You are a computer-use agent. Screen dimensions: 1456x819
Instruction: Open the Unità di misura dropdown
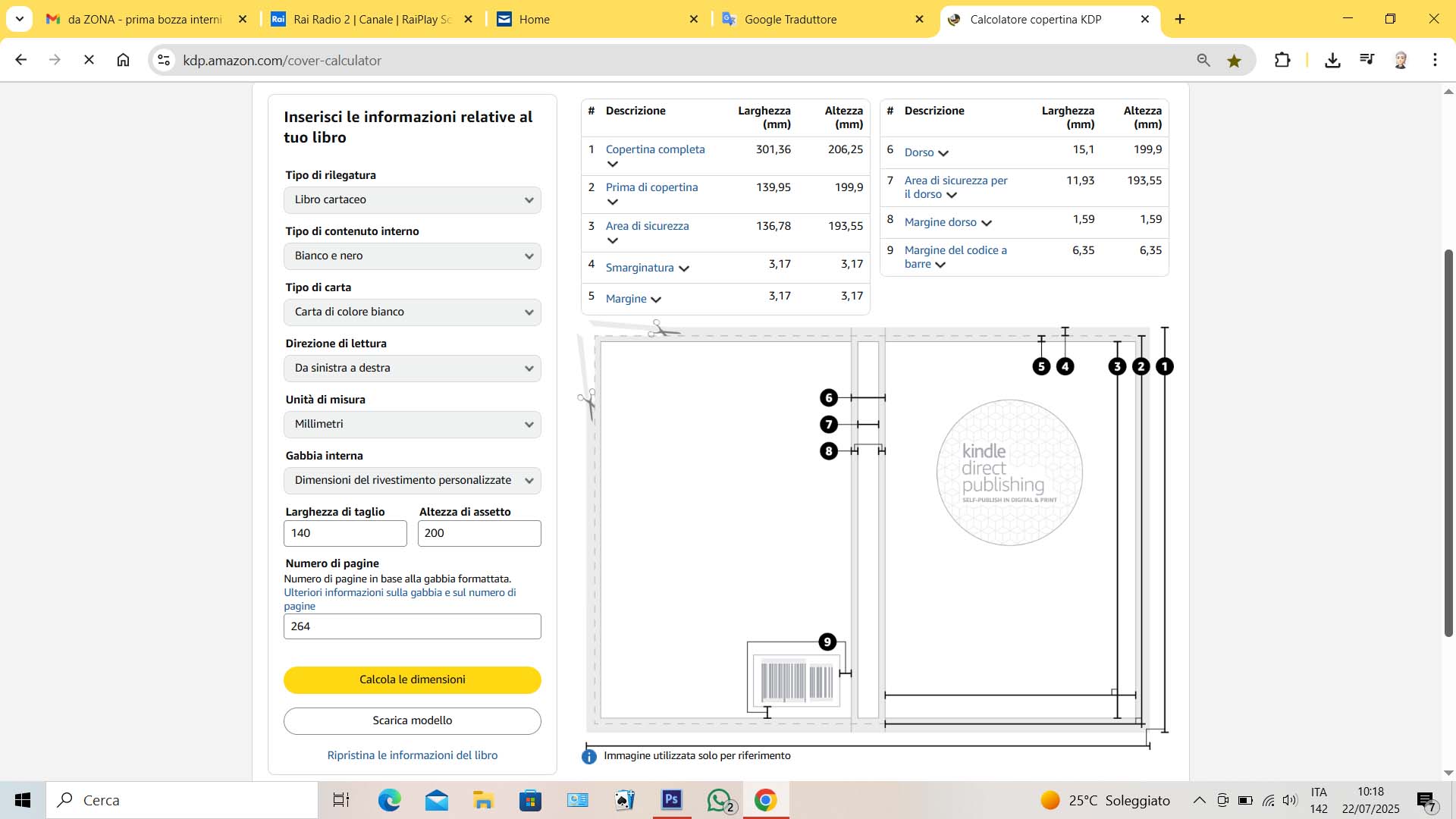(412, 424)
